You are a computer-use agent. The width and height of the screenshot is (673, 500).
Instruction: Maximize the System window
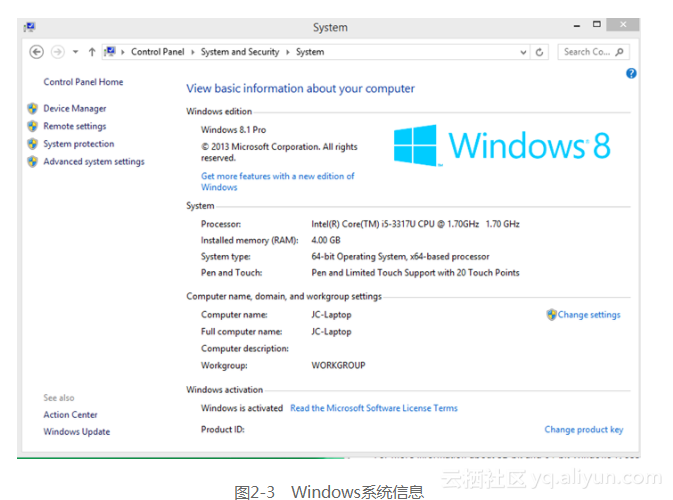tap(597, 24)
